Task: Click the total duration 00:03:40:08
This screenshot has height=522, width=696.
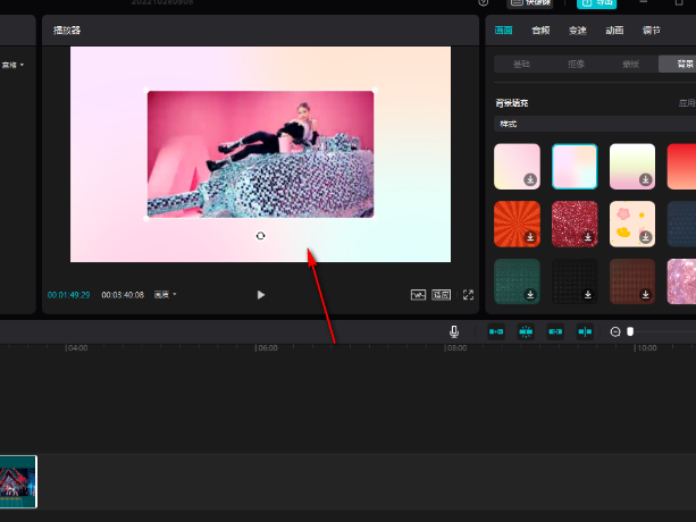Action: [x=123, y=295]
